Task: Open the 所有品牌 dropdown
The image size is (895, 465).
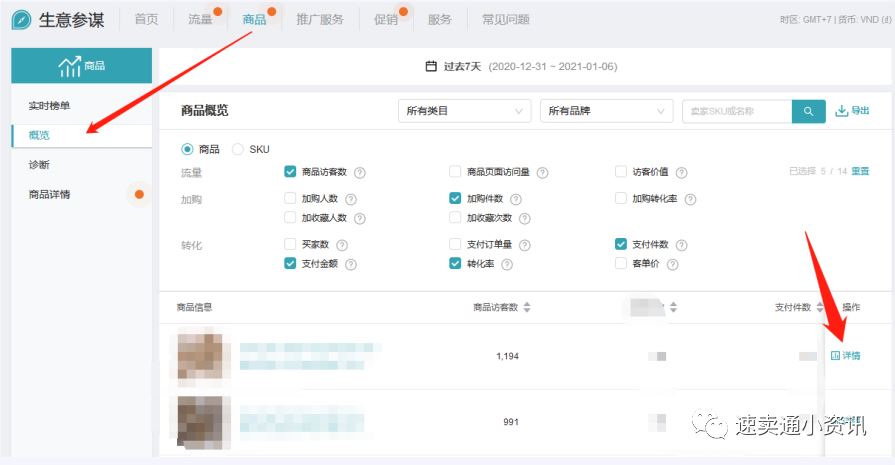Action: pos(606,111)
